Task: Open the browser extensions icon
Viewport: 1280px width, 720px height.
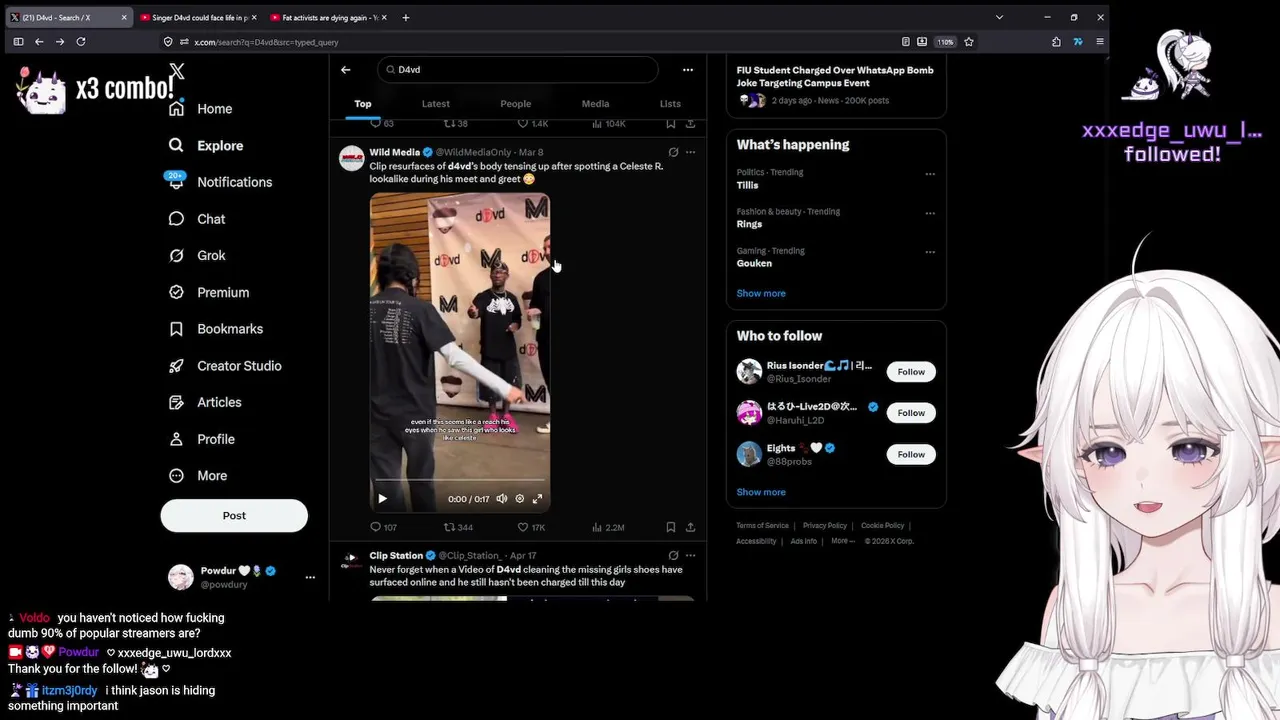Action: (1056, 42)
